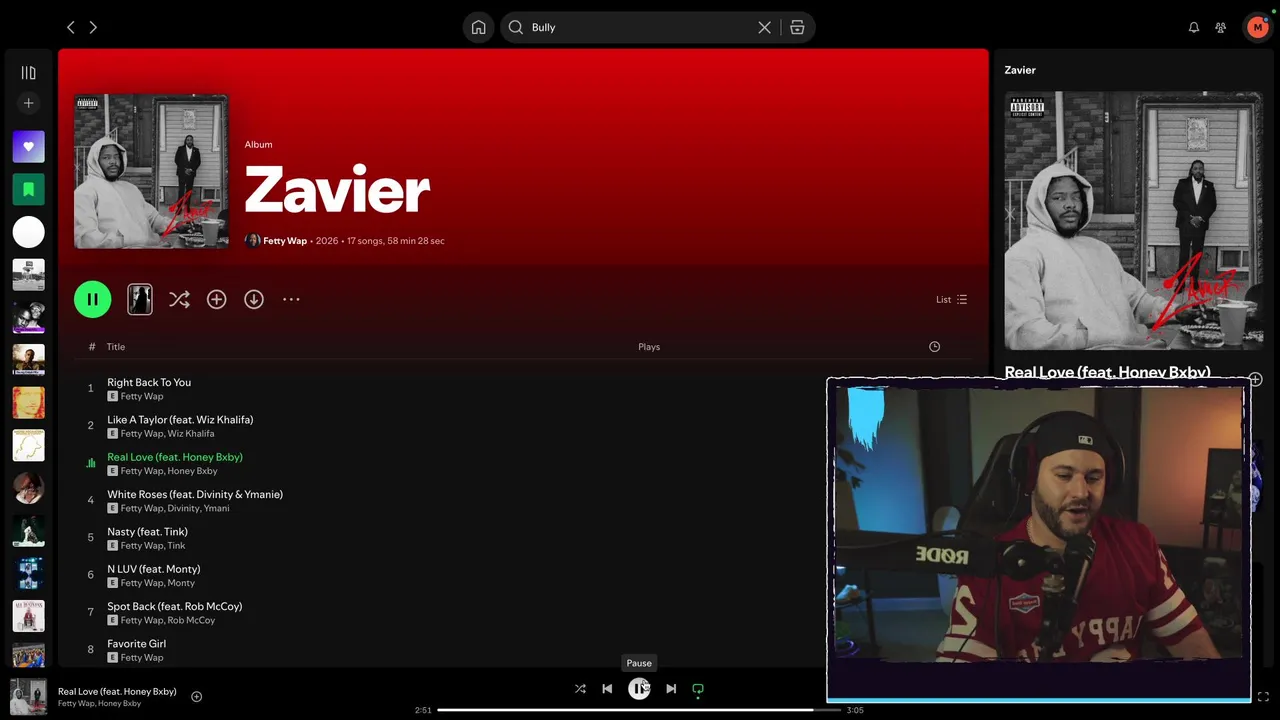Open Tink artist link on track 5

coord(177,546)
